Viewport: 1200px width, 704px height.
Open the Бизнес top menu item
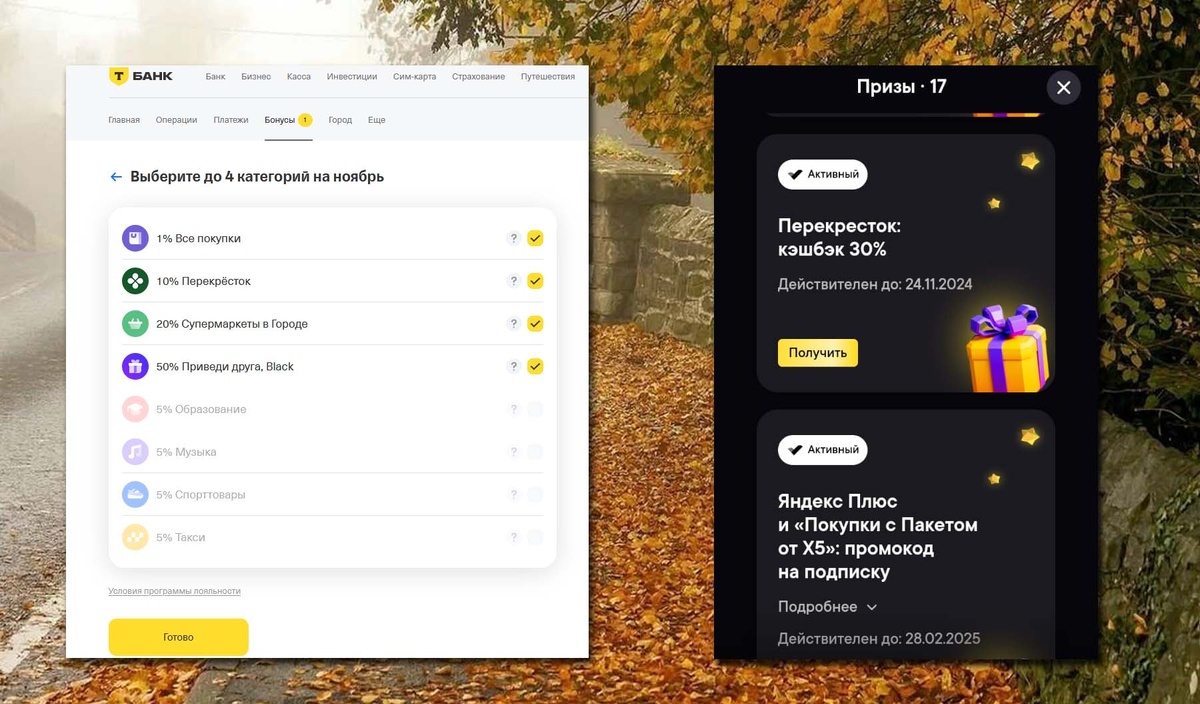coord(256,76)
